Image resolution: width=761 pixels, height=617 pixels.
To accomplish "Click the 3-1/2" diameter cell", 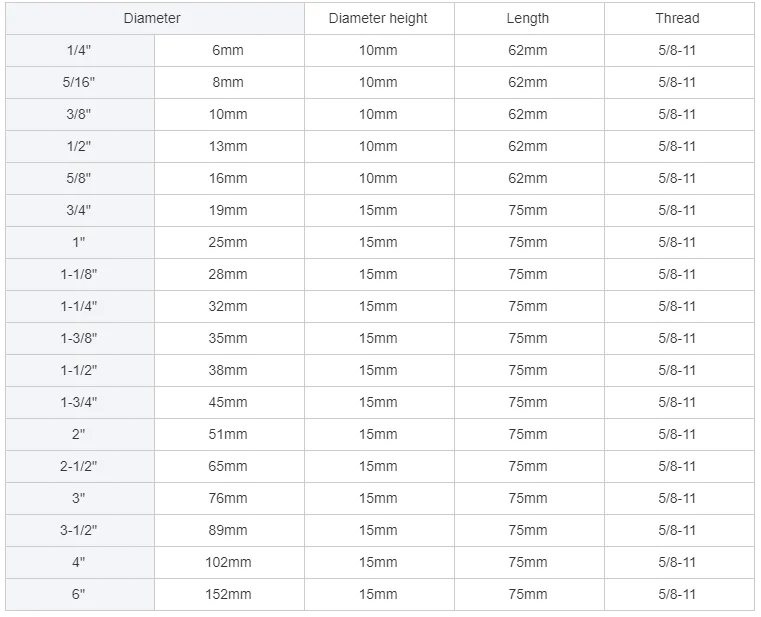I will click(79, 530).
